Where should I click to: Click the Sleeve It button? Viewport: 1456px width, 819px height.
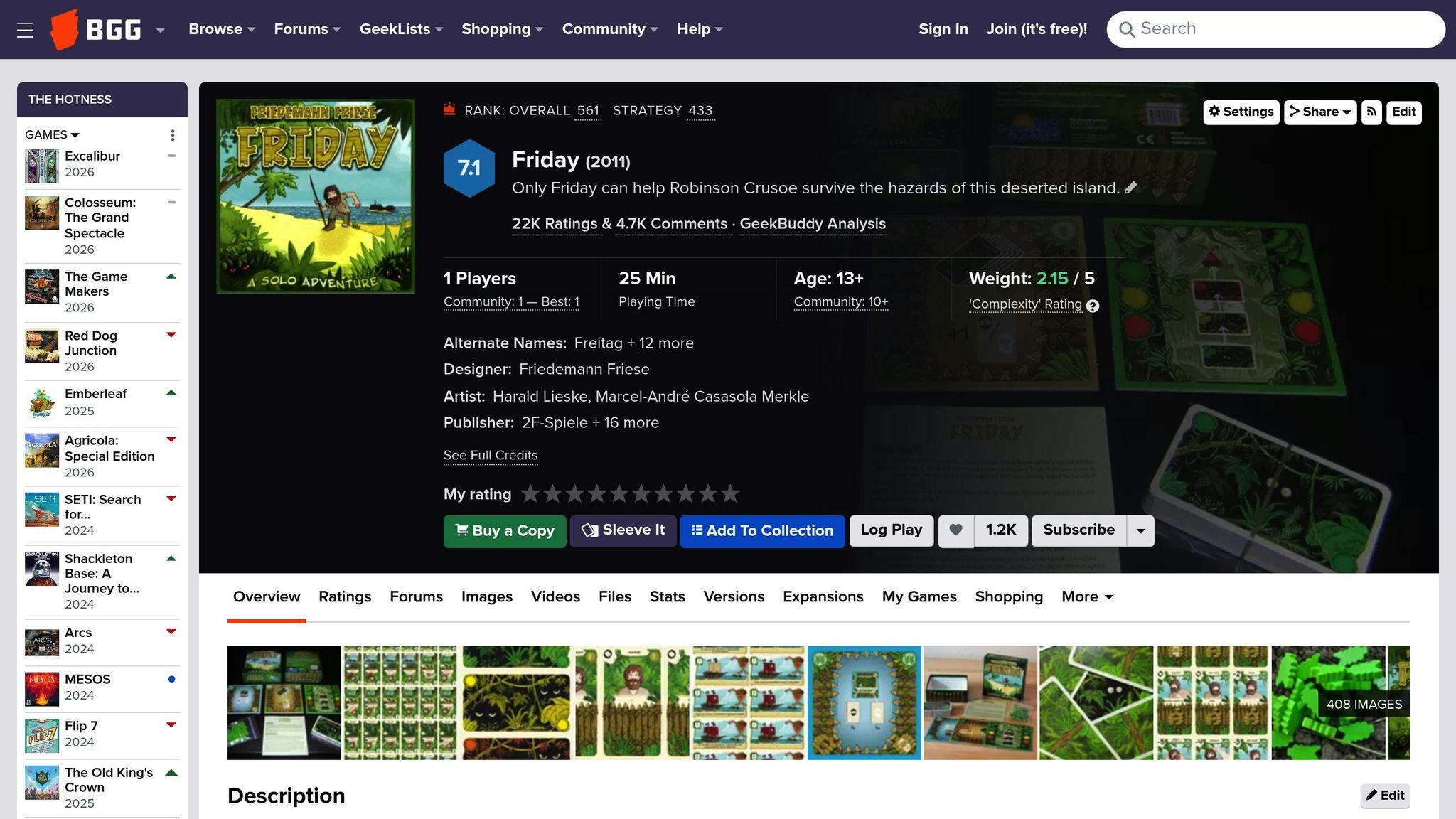point(623,530)
